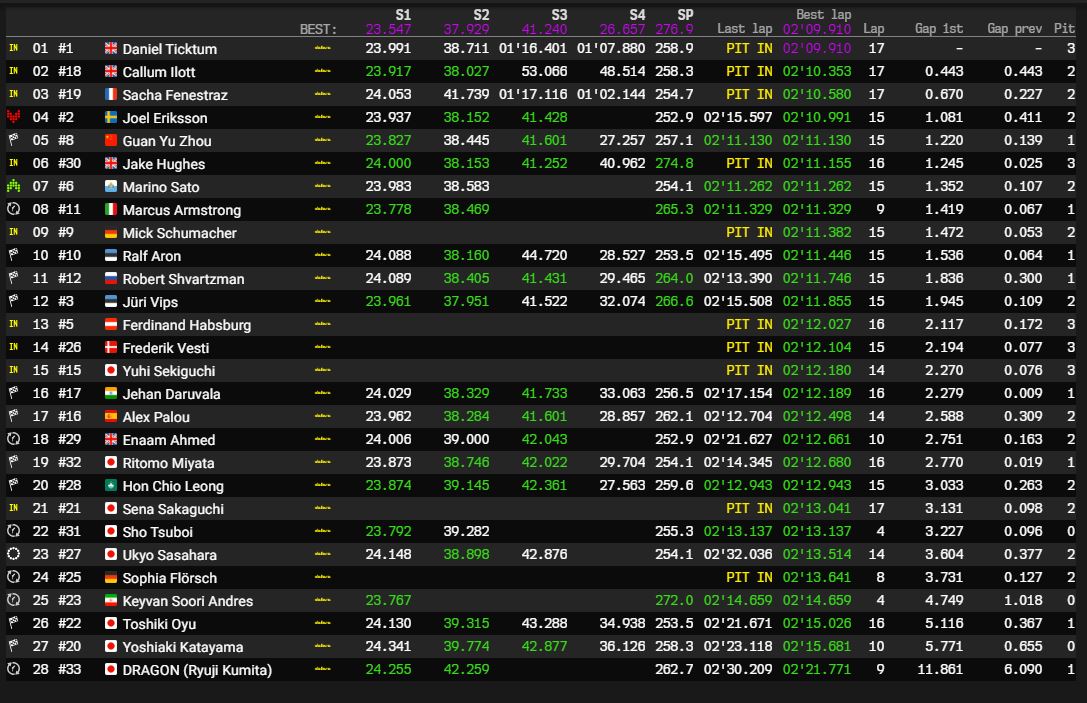Click Sacha Fenestraz's French flag icon

[111, 94]
